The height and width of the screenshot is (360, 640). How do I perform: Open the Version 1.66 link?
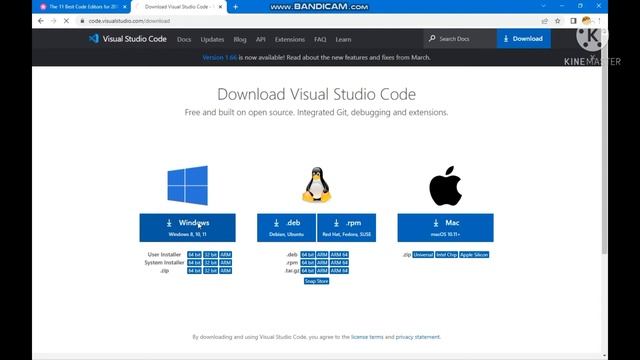(220, 58)
